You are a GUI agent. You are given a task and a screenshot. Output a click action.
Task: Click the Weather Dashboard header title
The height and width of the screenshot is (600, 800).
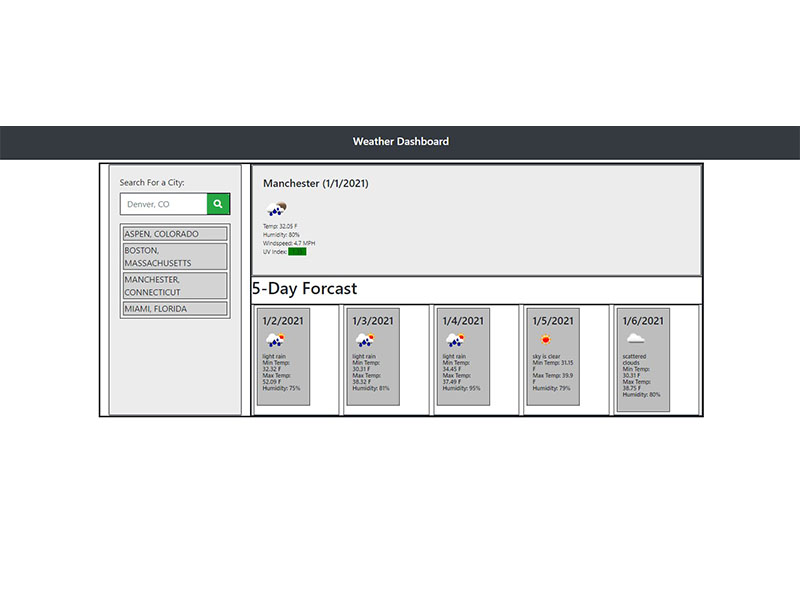click(x=400, y=142)
